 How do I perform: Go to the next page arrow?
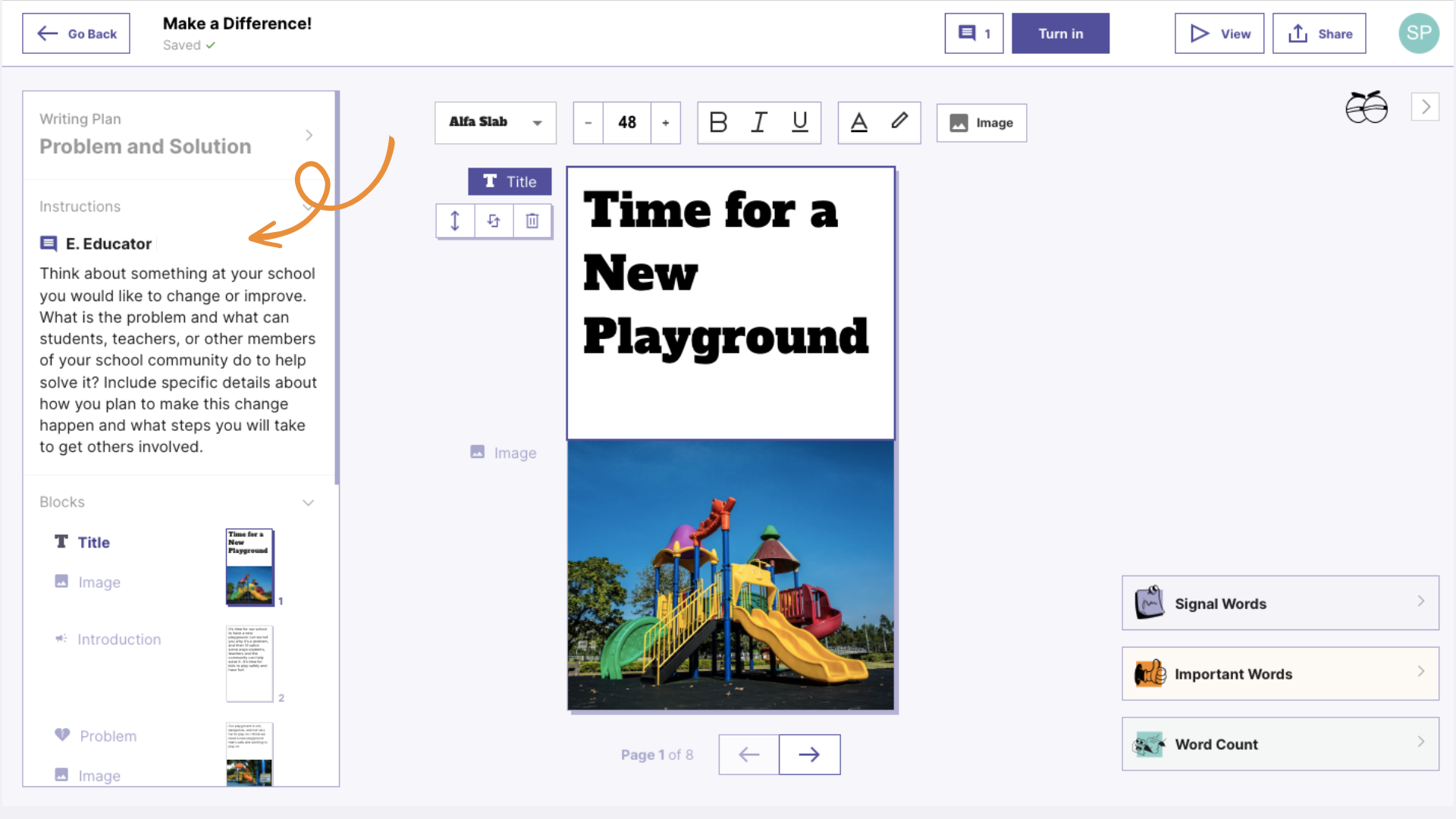tap(809, 754)
